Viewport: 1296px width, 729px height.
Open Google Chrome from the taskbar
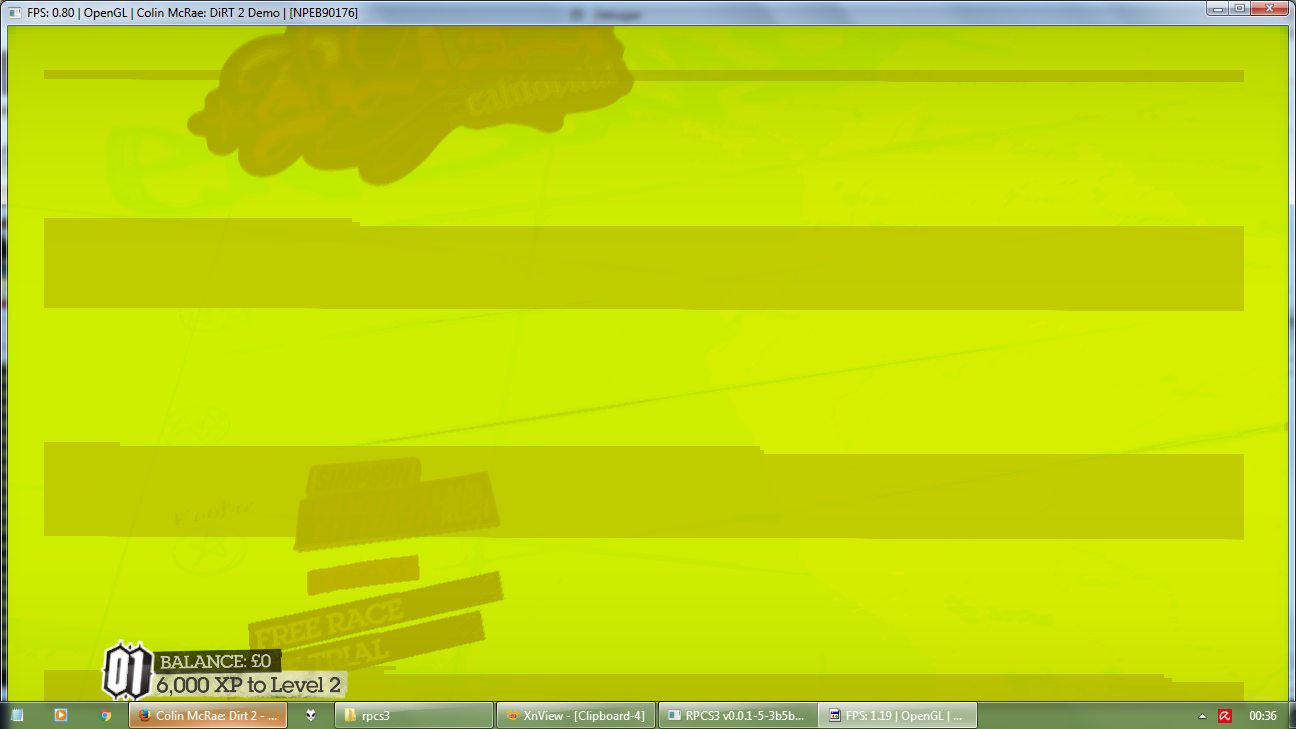coord(105,715)
